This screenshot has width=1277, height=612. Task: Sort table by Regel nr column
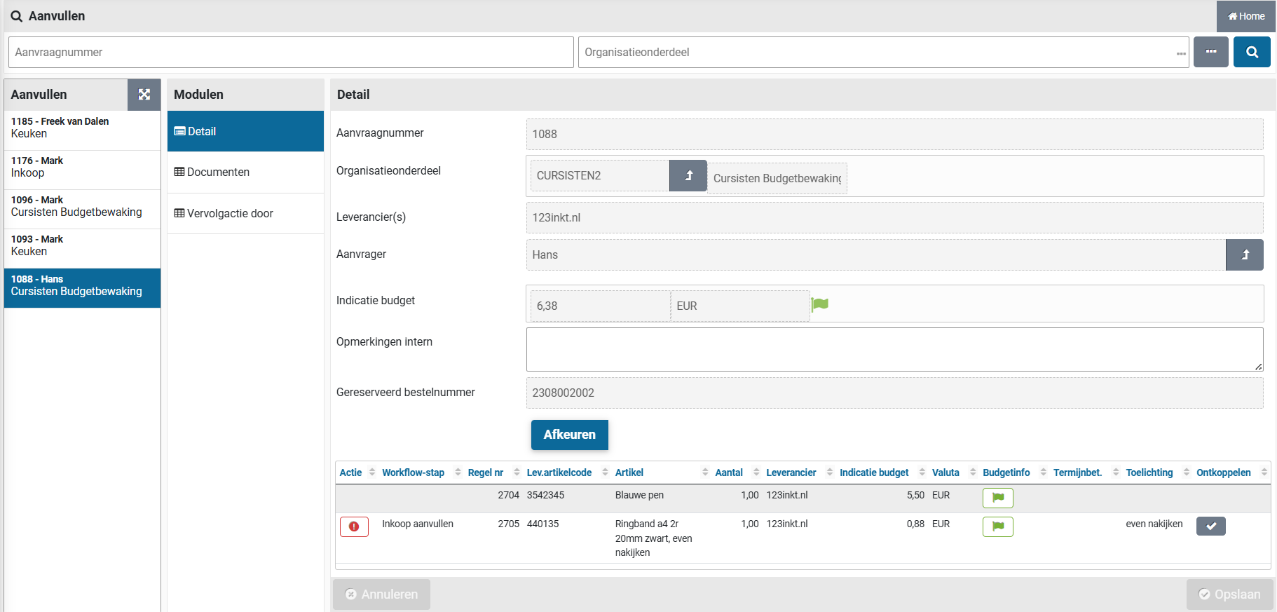[485, 472]
